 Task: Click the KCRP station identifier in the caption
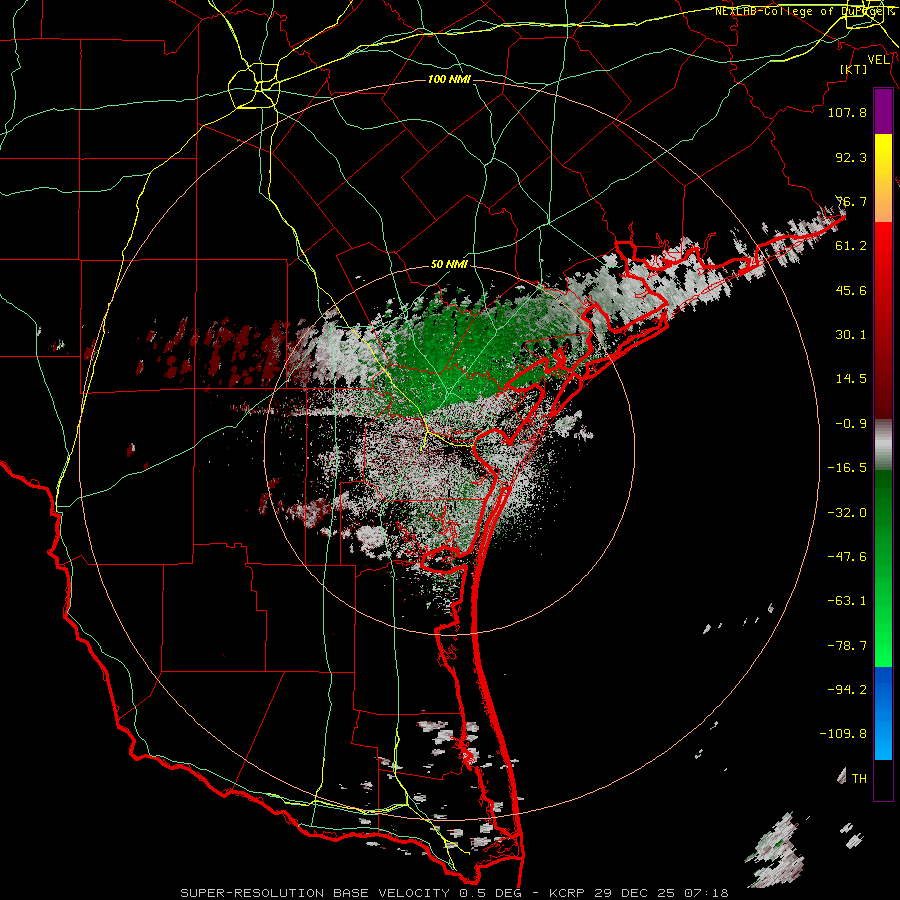568,893
